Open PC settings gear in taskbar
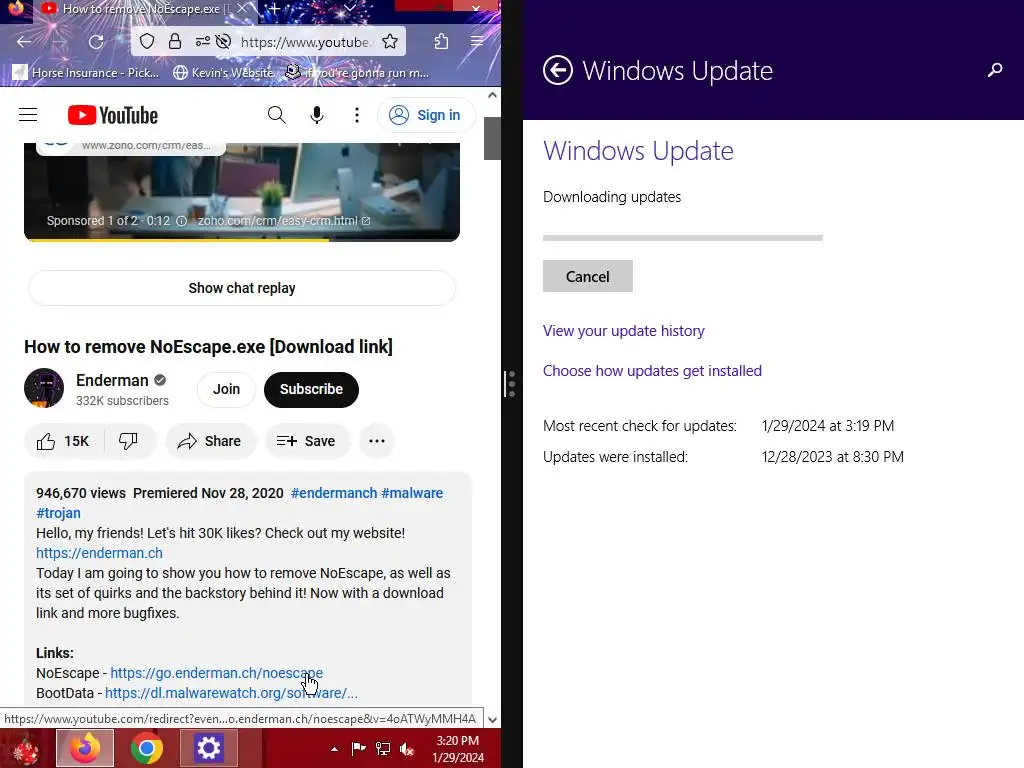This screenshot has height=768, width=1024. [208, 748]
